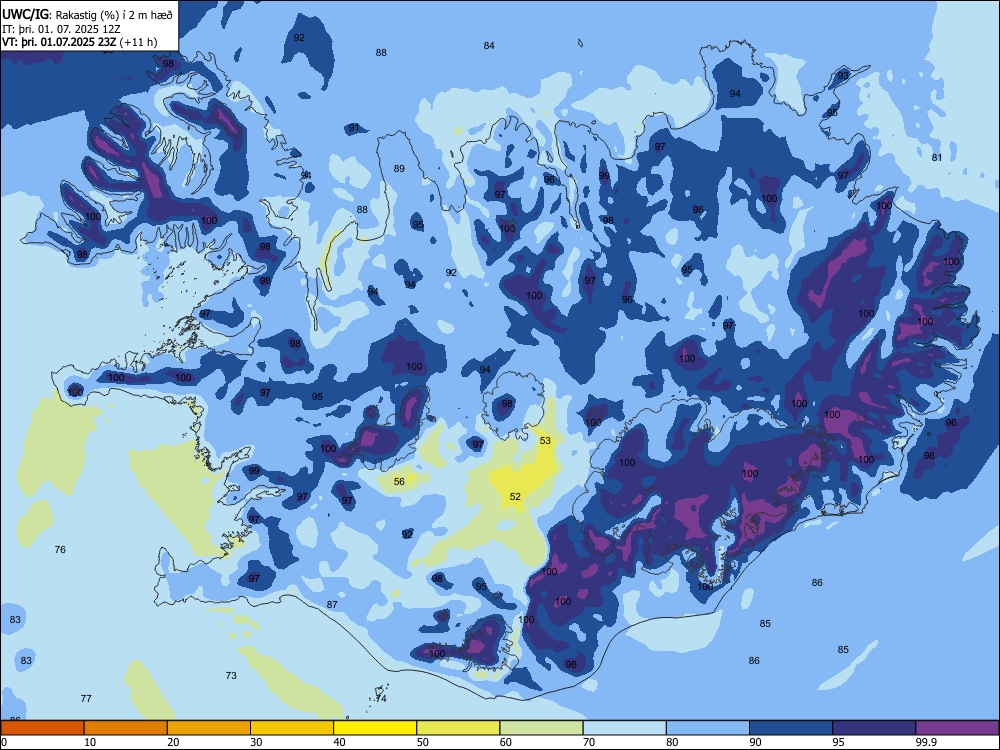The image size is (1000, 750).
Task: Click the '93' value in the northeast
Action: pos(843,75)
